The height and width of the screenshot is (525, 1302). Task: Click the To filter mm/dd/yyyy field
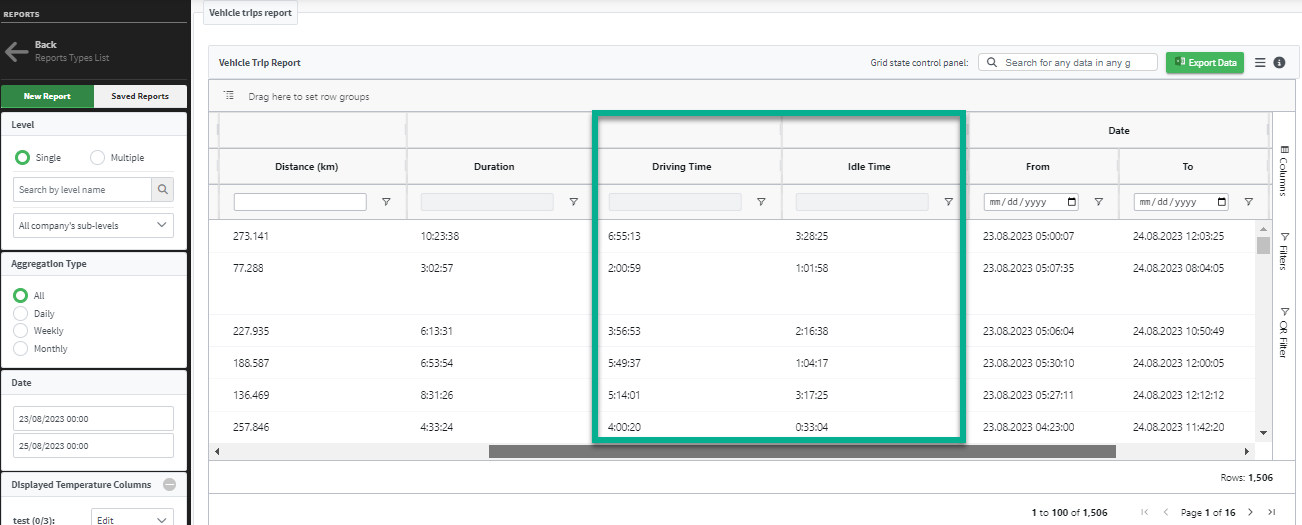pyautogui.click(x=1182, y=202)
